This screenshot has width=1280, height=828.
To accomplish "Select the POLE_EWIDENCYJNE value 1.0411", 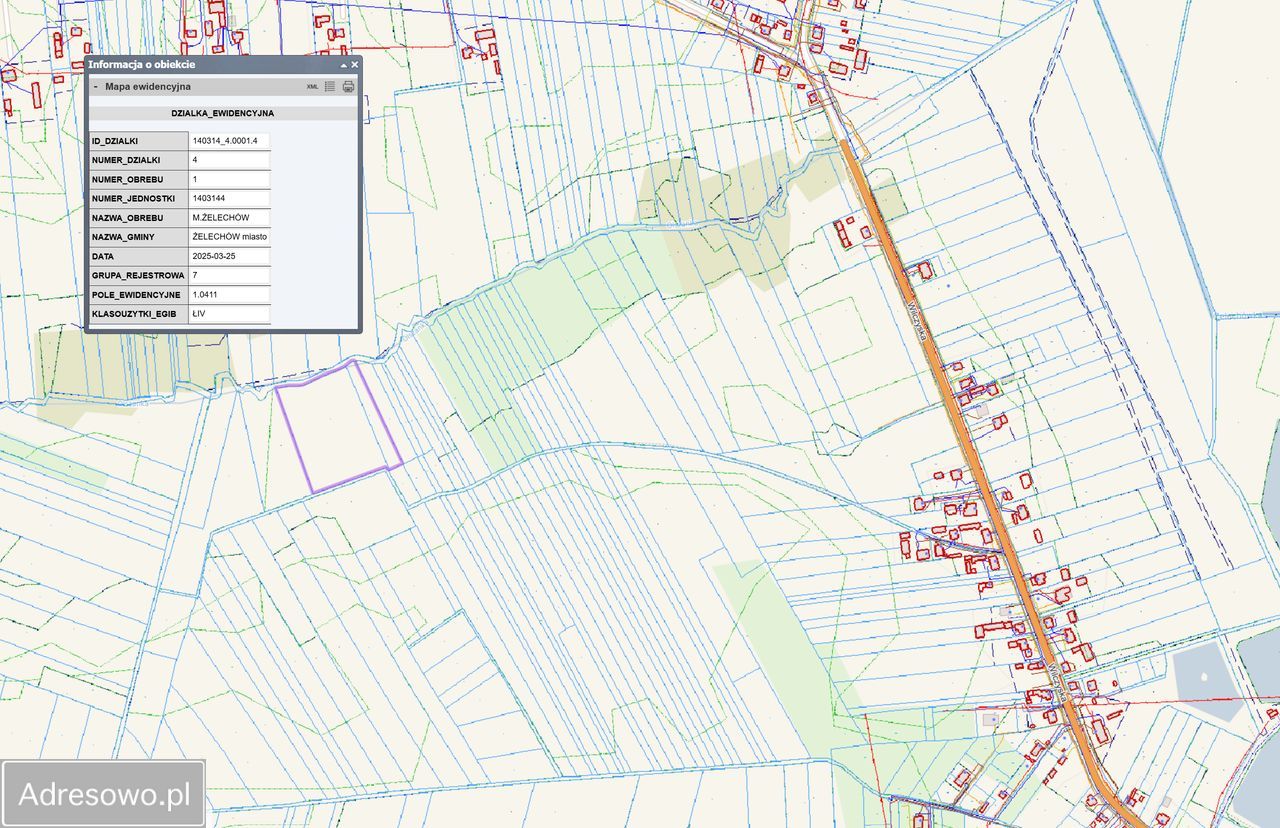I will 229,295.
